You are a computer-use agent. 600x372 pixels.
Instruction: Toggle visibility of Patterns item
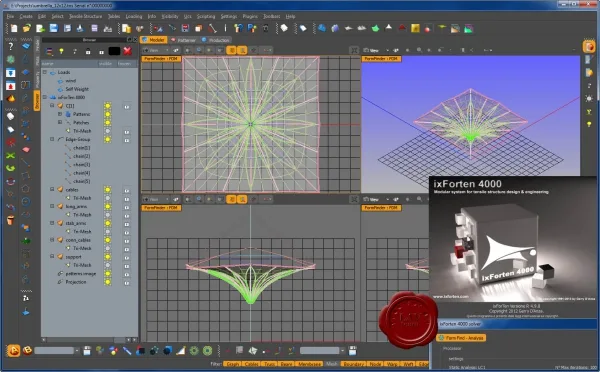pyautogui.click(x=108, y=114)
